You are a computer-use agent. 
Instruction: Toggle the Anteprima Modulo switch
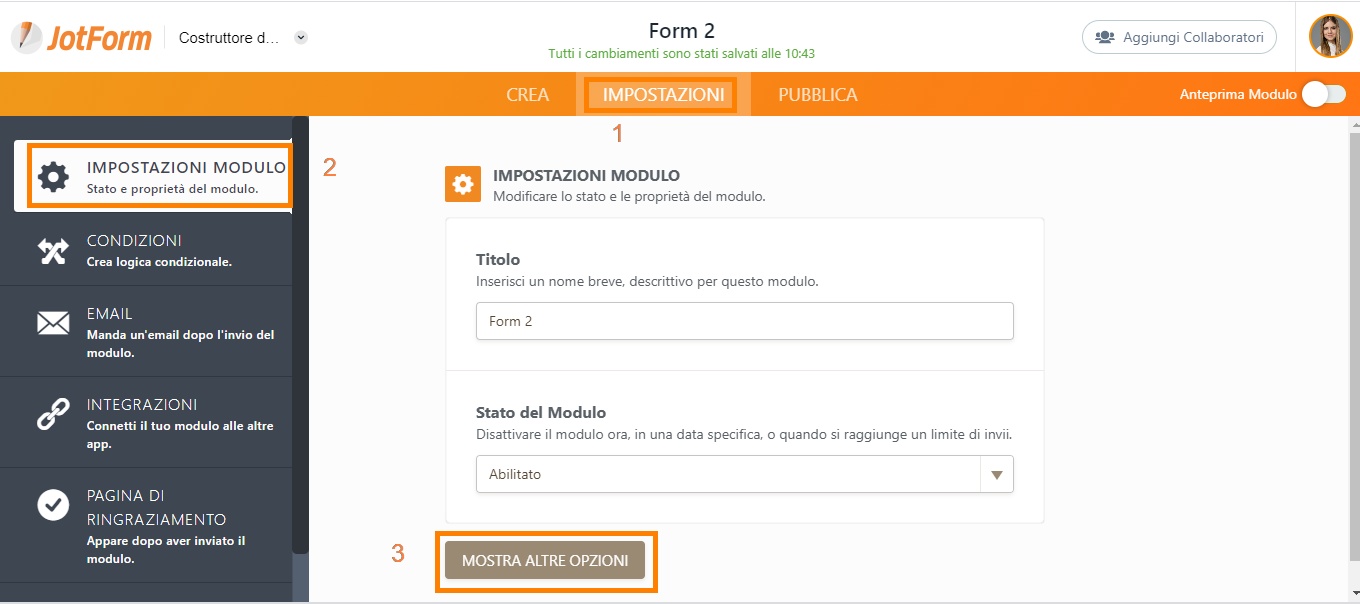(1323, 94)
